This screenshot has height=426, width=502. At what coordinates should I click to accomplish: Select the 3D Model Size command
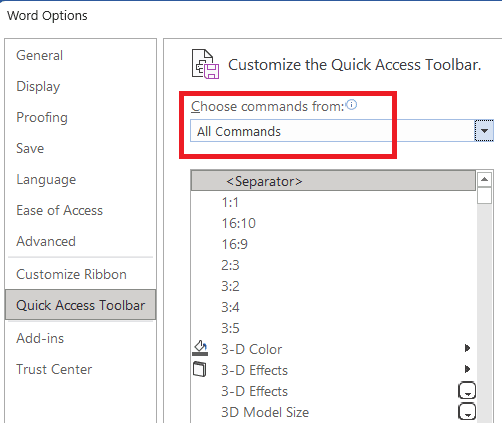point(333,412)
